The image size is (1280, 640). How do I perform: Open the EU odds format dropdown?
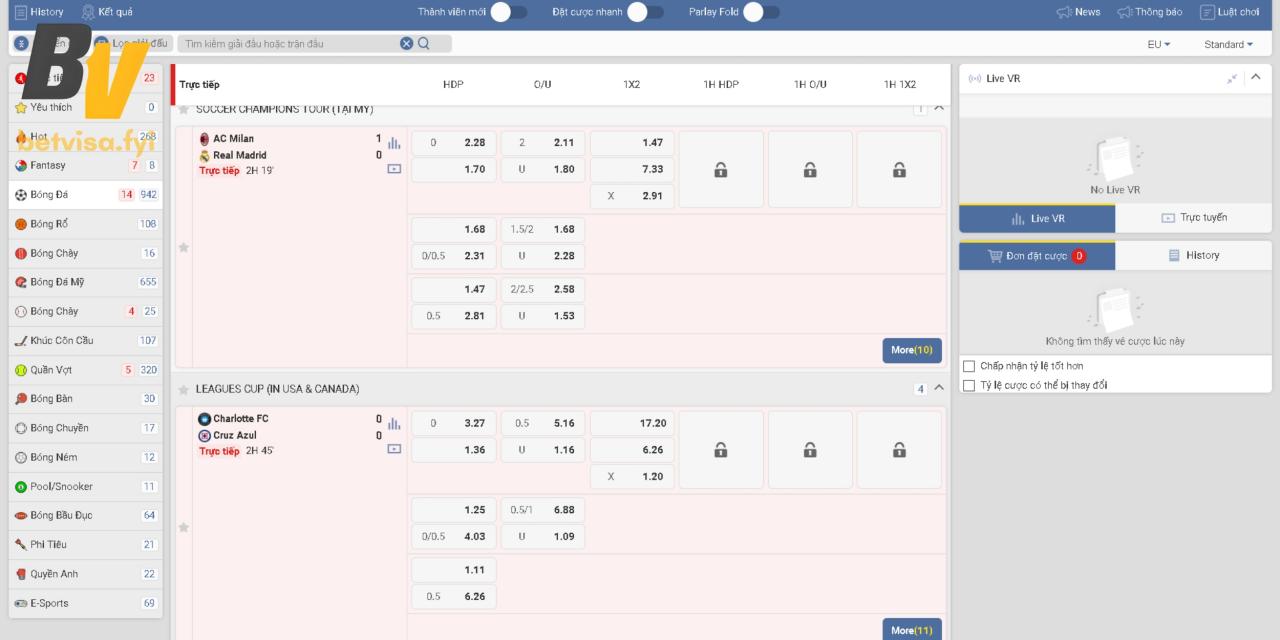pos(1158,44)
